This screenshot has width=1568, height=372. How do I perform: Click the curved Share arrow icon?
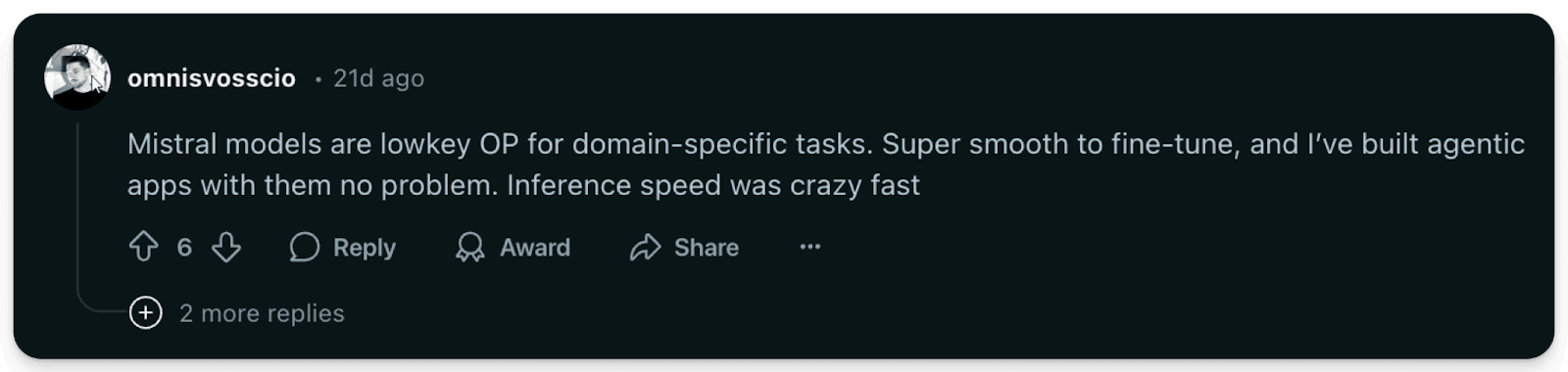[645, 247]
